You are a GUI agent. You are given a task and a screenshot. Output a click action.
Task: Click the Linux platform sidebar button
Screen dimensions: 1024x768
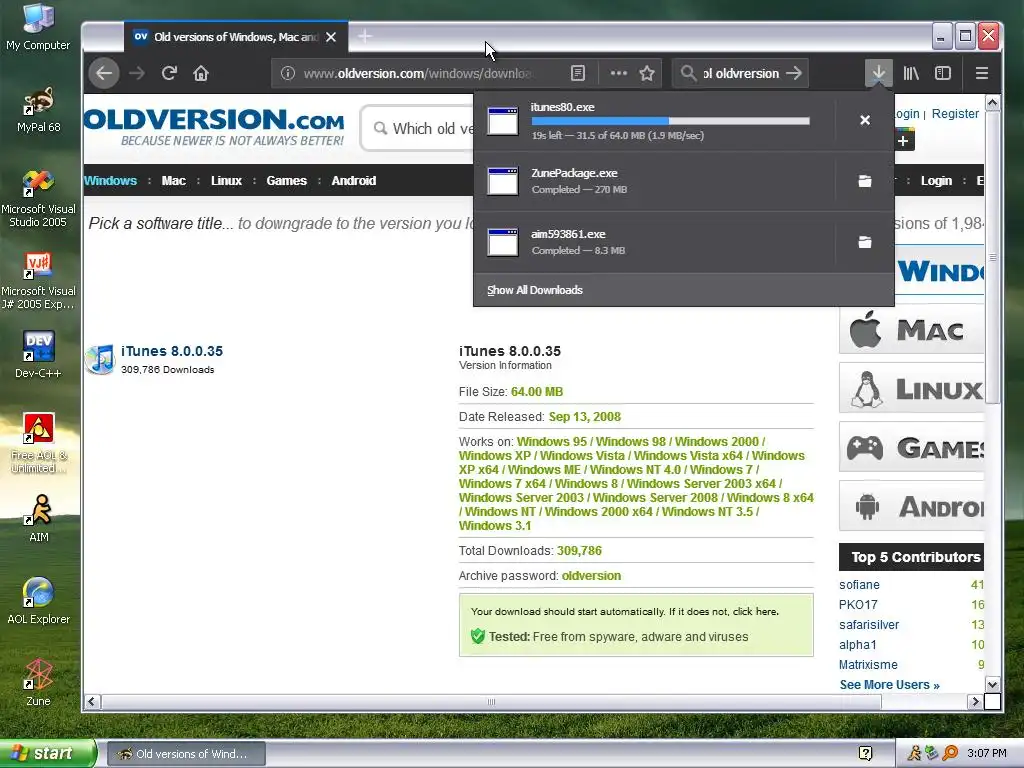912,388
